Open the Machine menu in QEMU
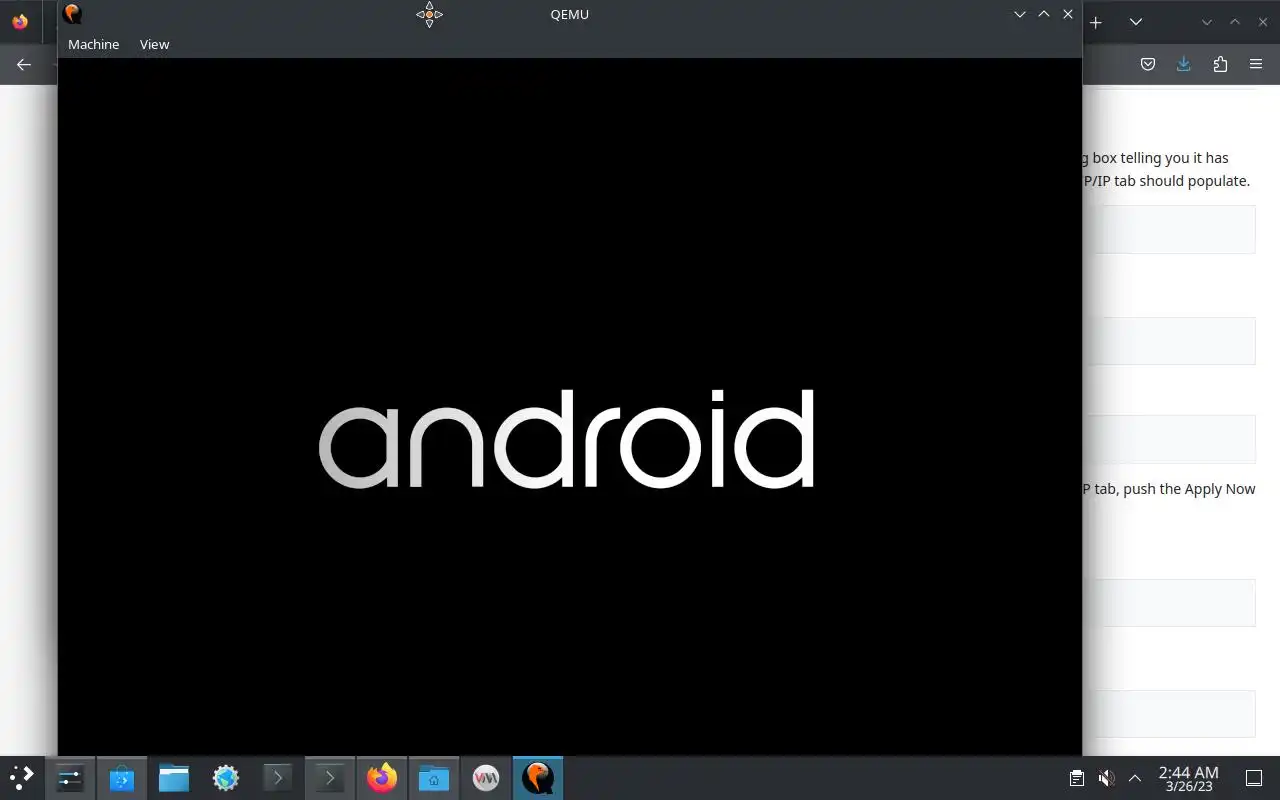1280x800 pixels. tap(93, 44)
